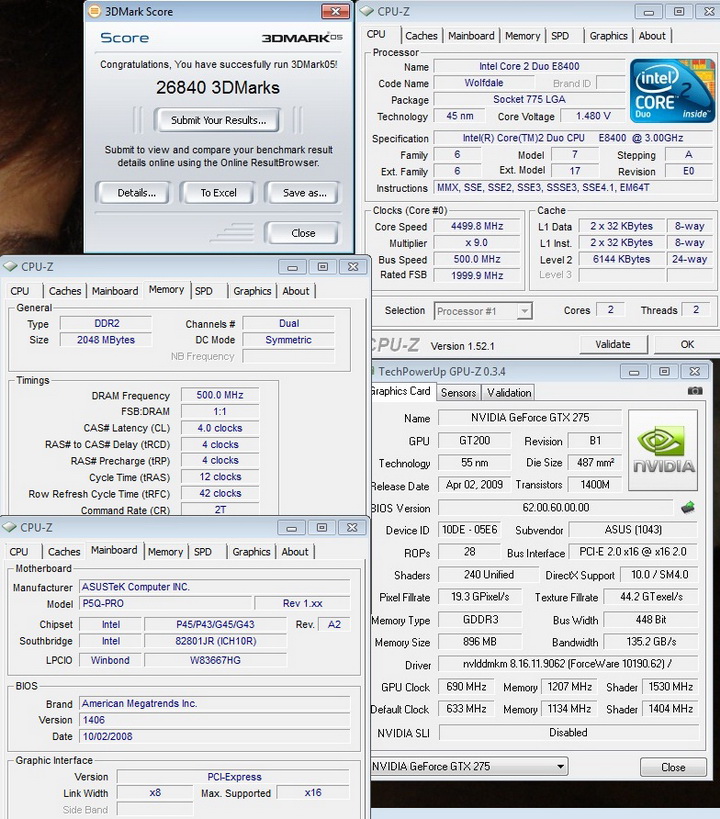Click Close button in 3DMark Score
This screenshot has width=720, height=819.
point(303,233)
